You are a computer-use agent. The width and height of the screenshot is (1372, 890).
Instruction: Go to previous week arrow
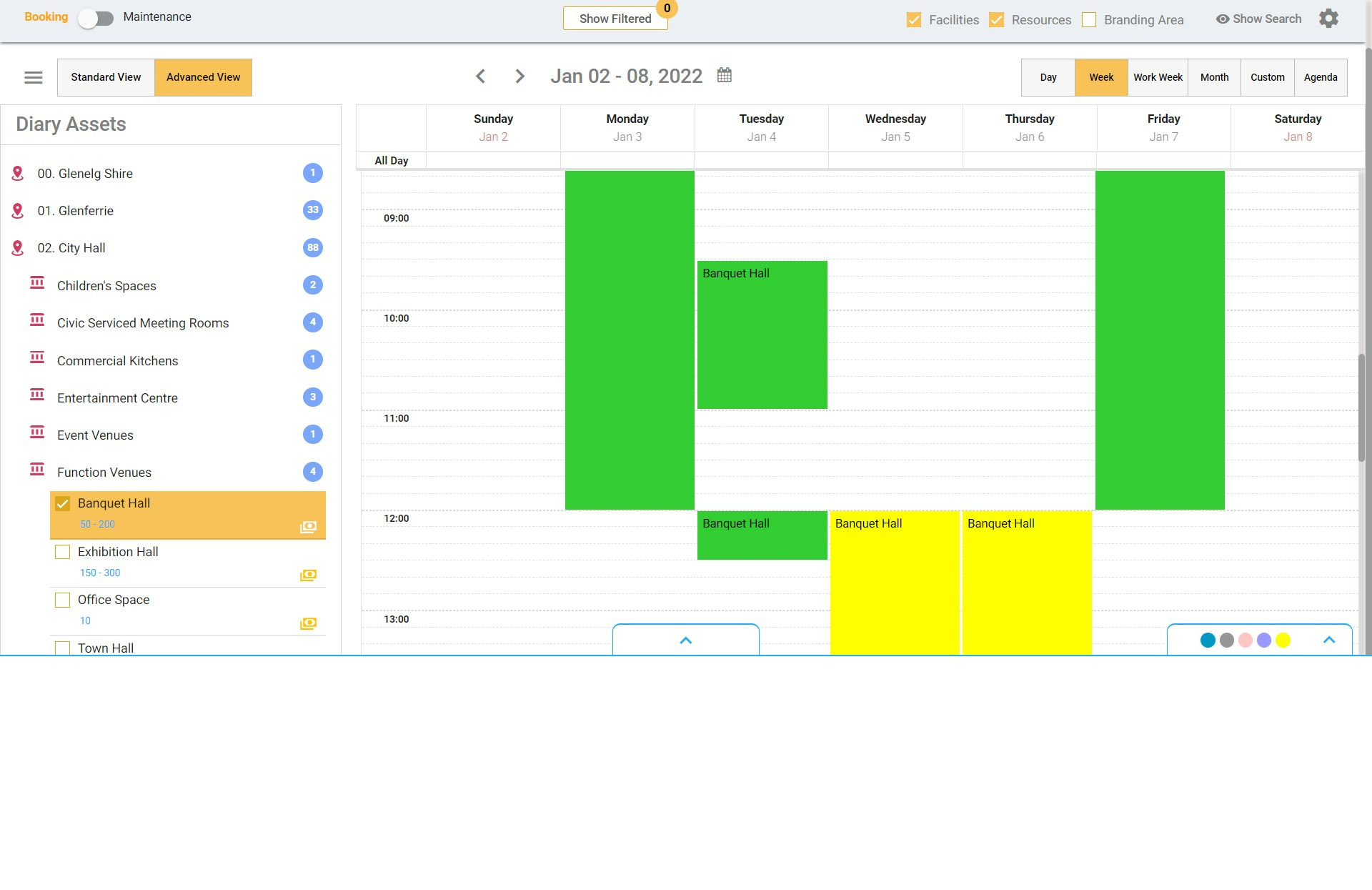coord(481,76)
